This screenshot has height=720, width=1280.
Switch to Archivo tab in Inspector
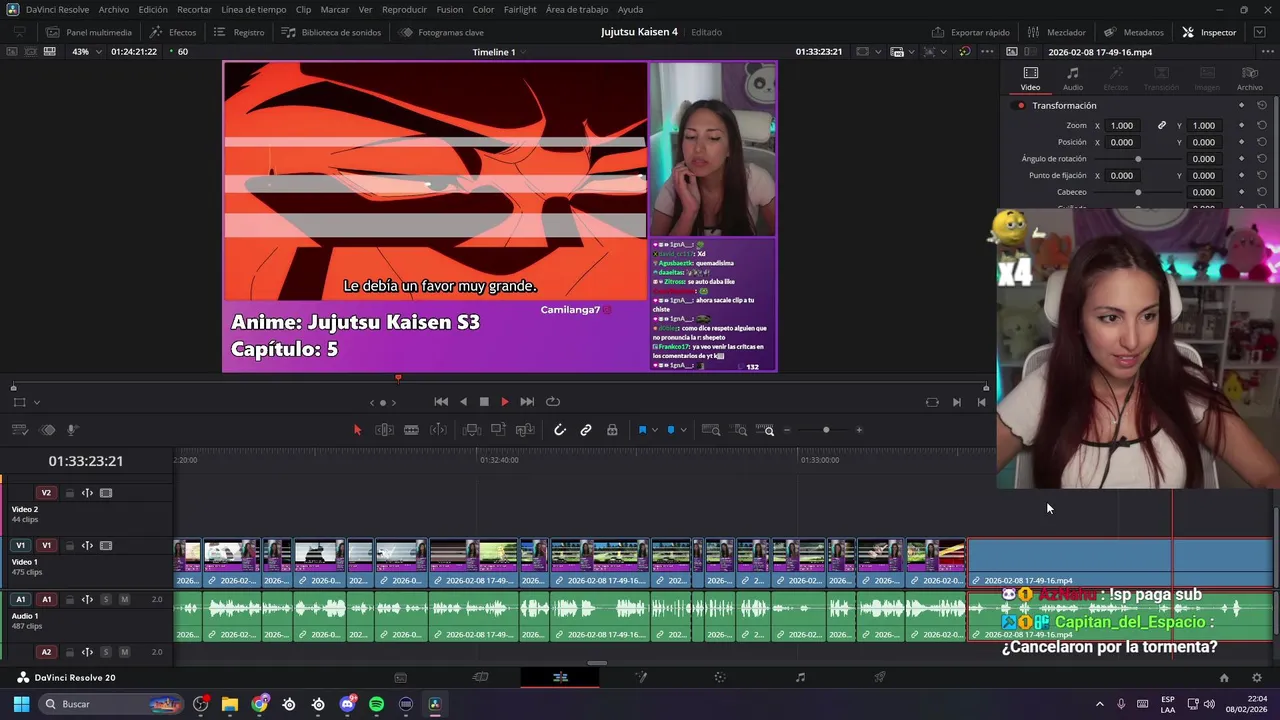pyautogui.click(x=1249, y=79)
